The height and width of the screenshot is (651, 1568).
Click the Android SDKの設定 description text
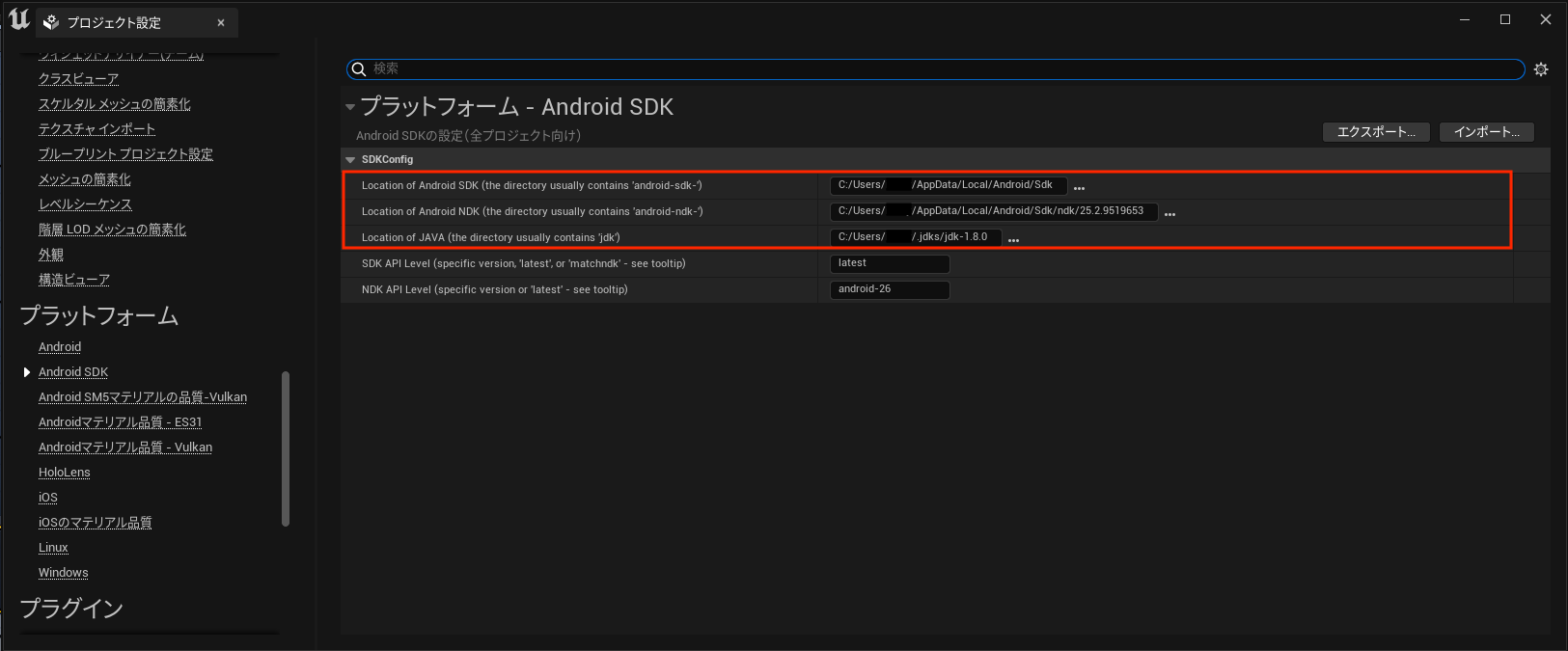469,136
